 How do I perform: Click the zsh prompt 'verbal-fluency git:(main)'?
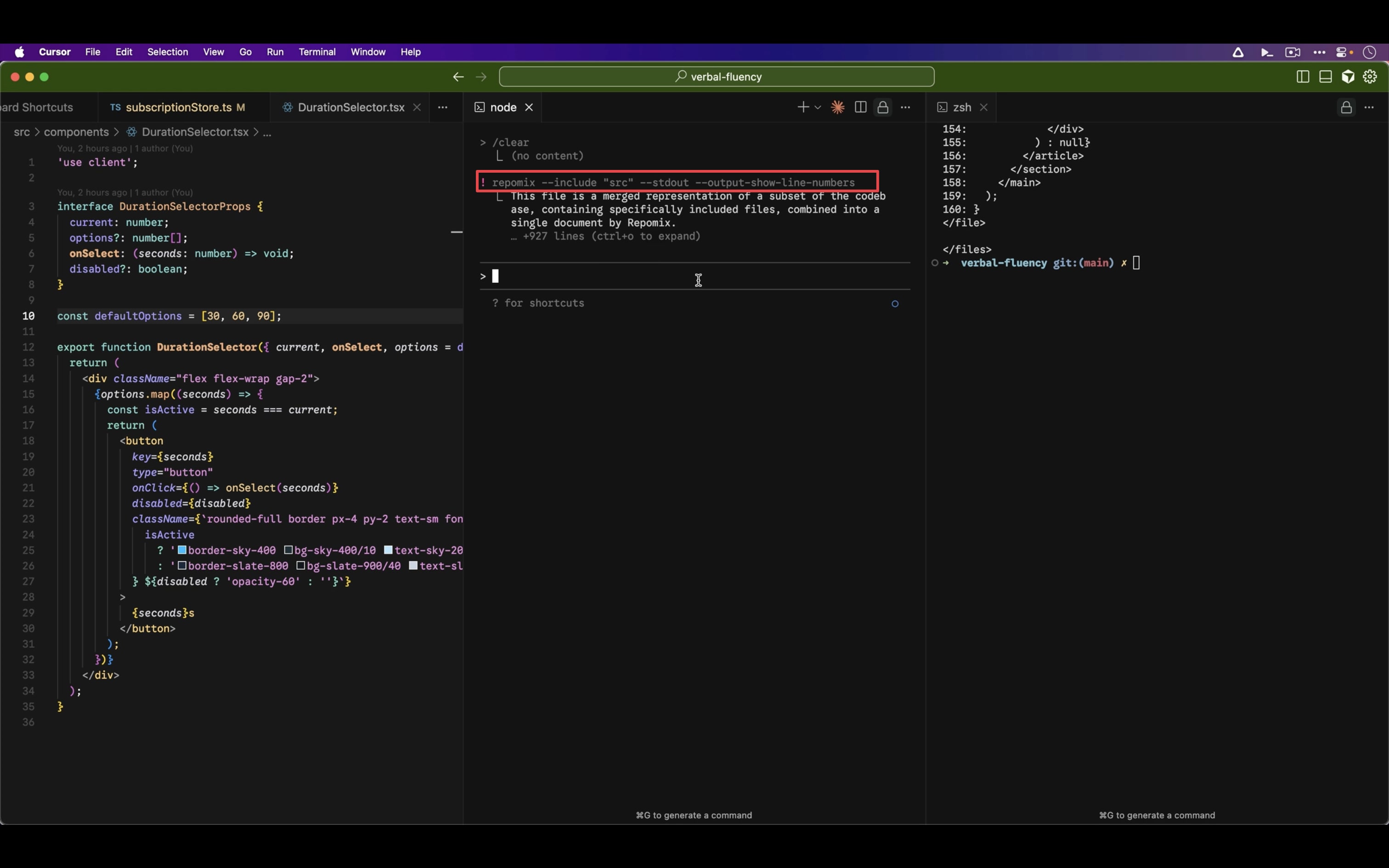coord(1037,263)
